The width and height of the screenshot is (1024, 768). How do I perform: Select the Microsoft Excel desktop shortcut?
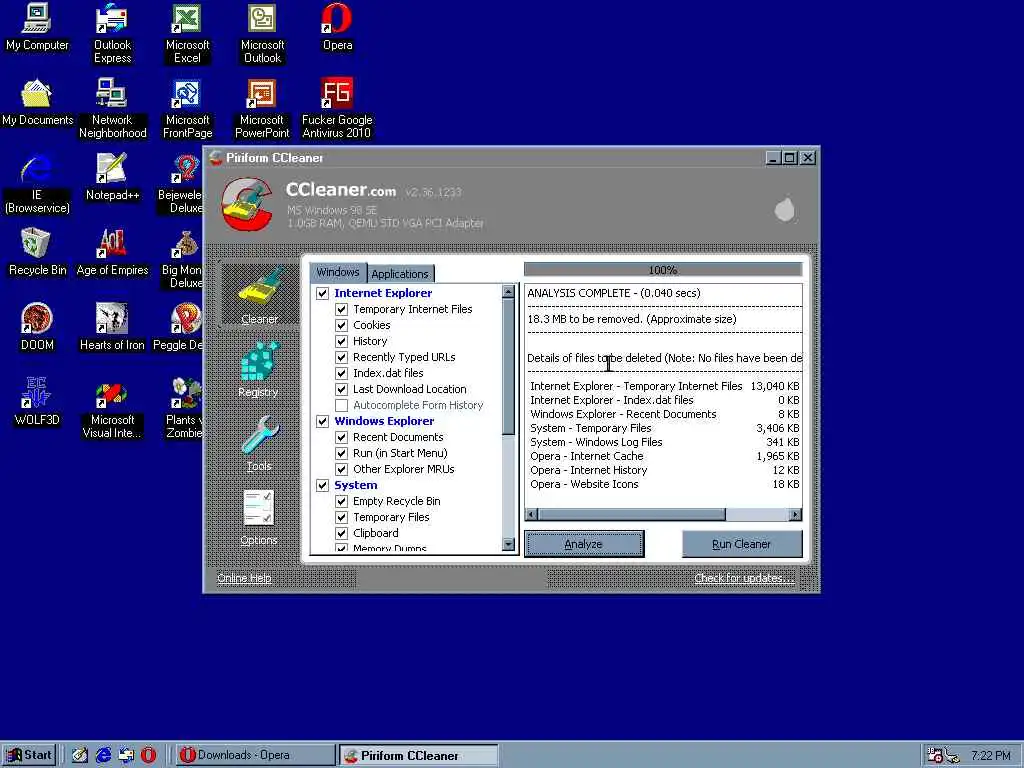click(187, 33)
